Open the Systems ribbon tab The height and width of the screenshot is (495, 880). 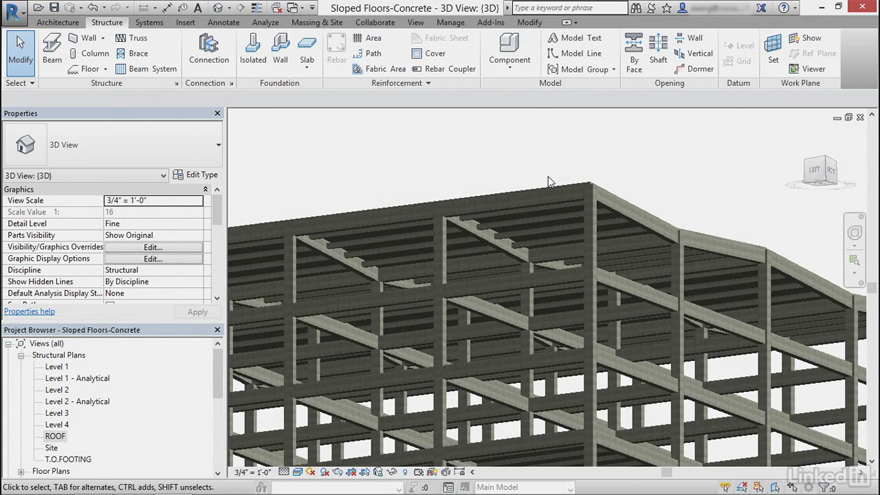point(149,22)
